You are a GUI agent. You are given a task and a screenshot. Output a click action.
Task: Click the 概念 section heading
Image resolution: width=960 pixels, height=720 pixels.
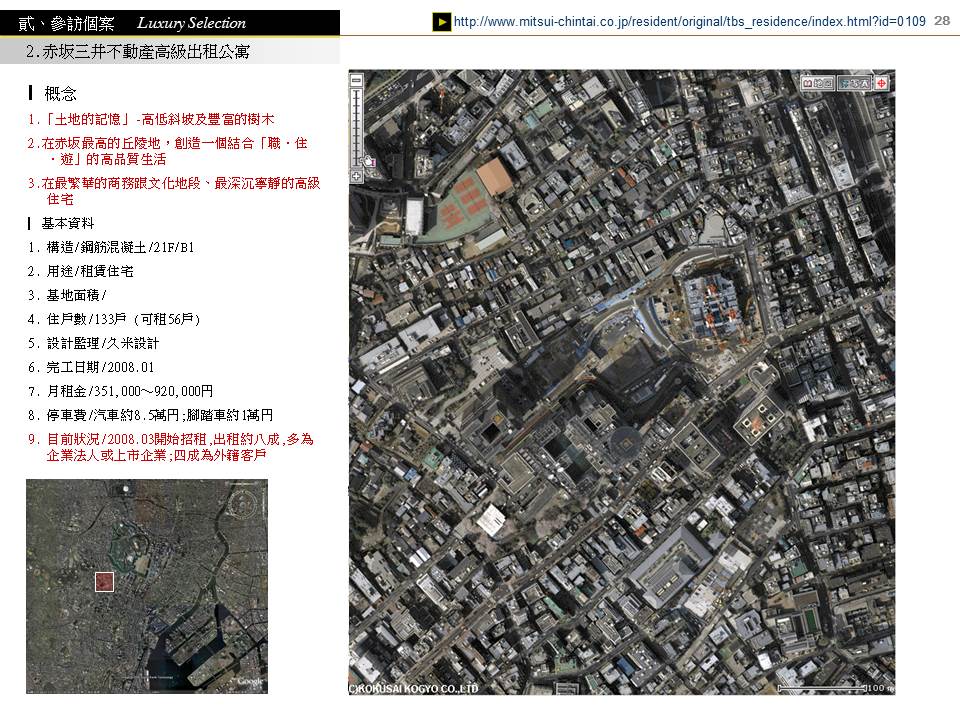point(60,94)
